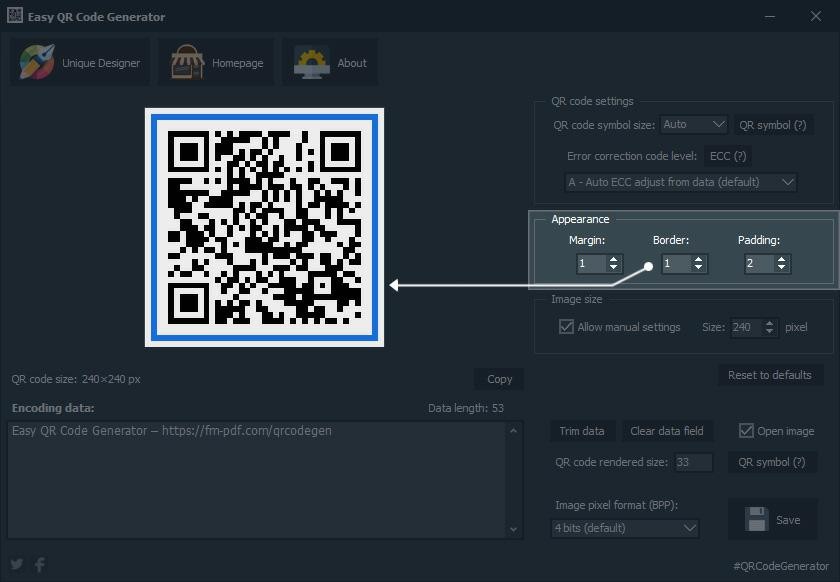840x582 pixels.
Task: Click the ECC (?) help button
Action: coord(728,156)
